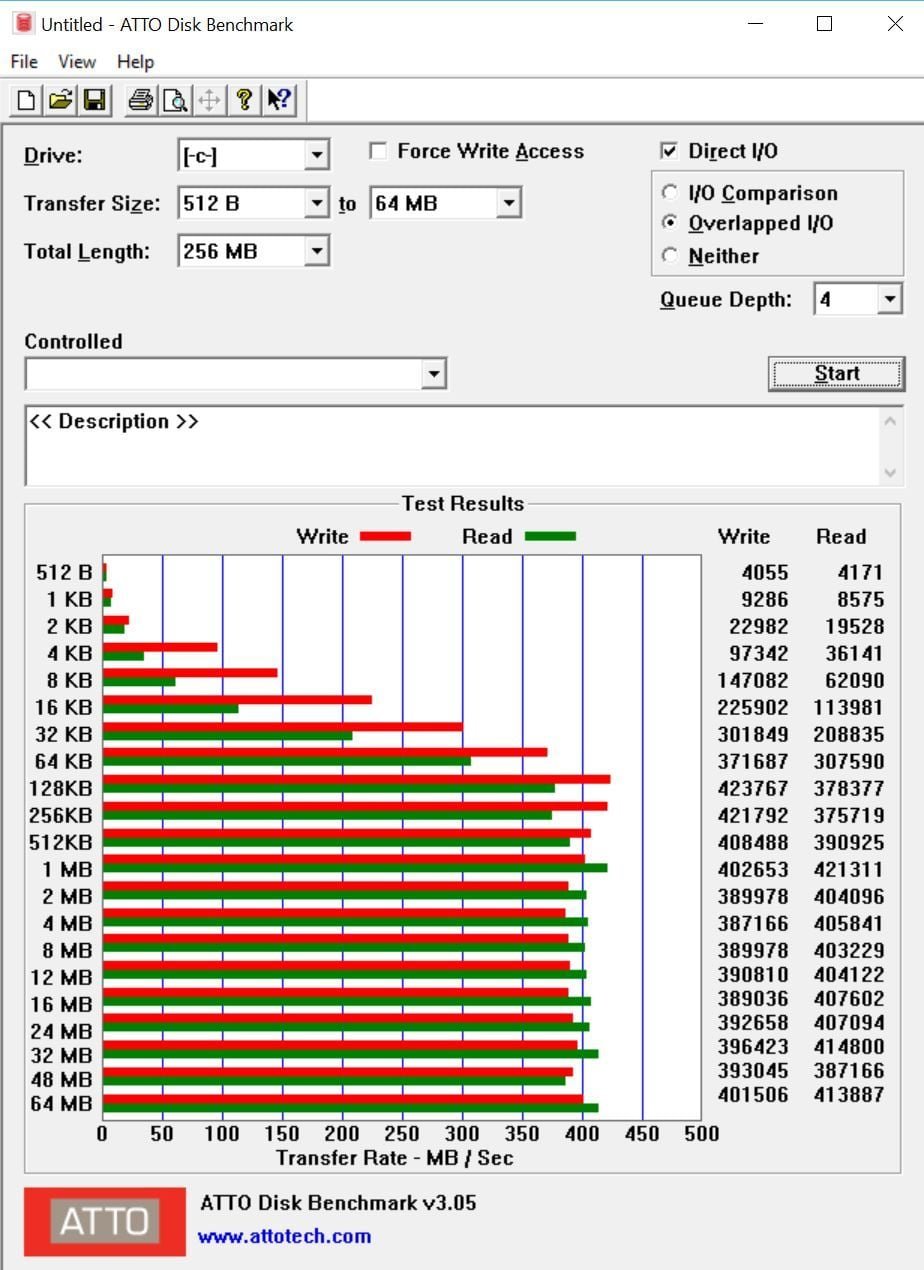
Task: Open the View menu
Action: point(77,62)
